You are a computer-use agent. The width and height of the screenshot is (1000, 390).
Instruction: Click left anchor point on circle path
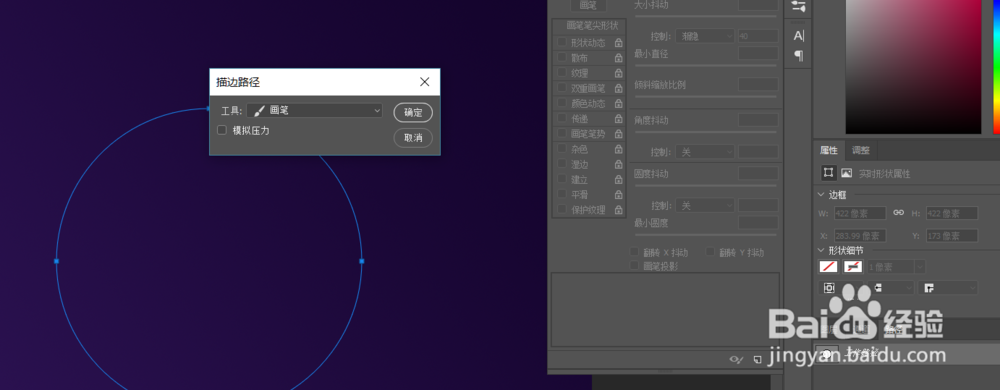(56, 261)
